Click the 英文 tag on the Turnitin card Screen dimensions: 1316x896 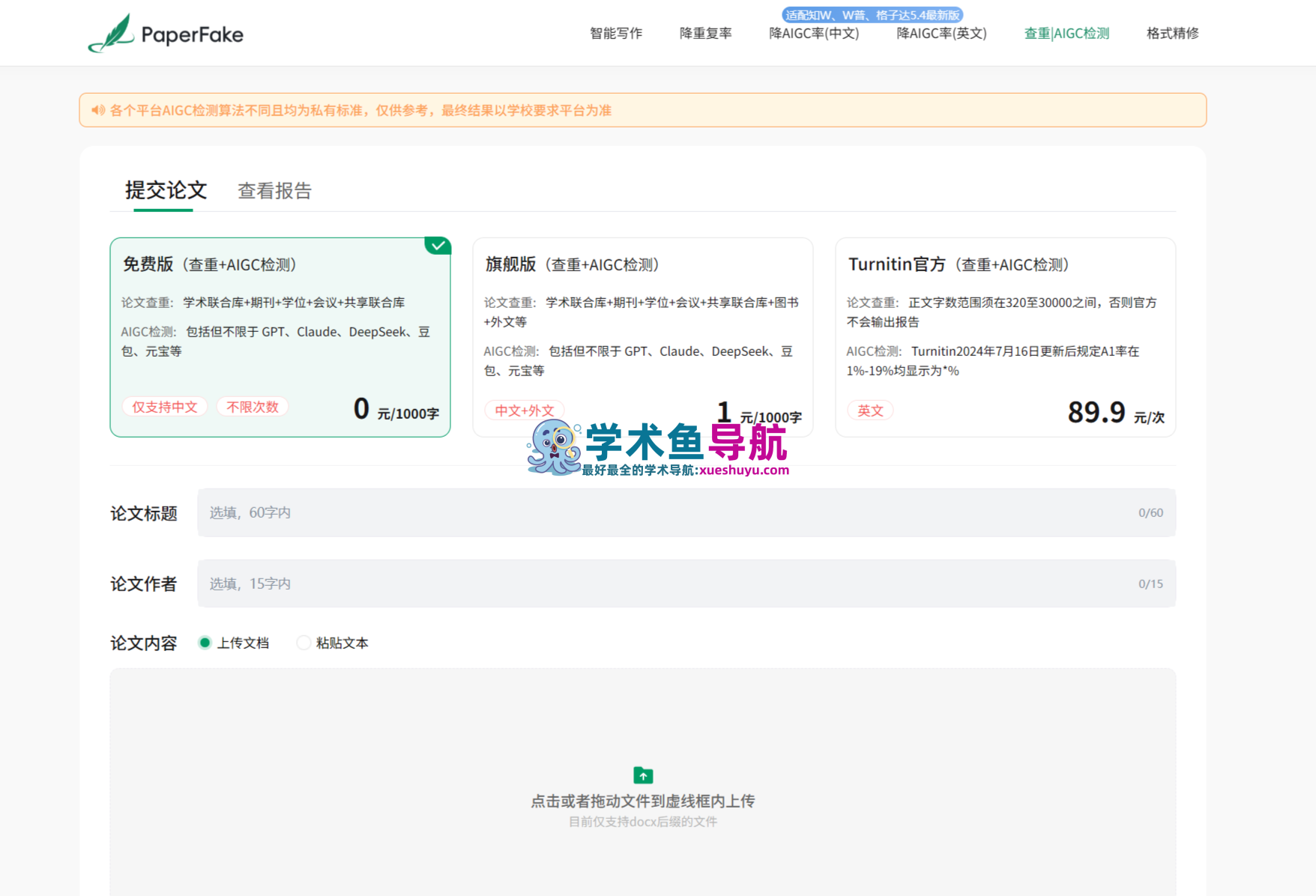pos(870,411)
